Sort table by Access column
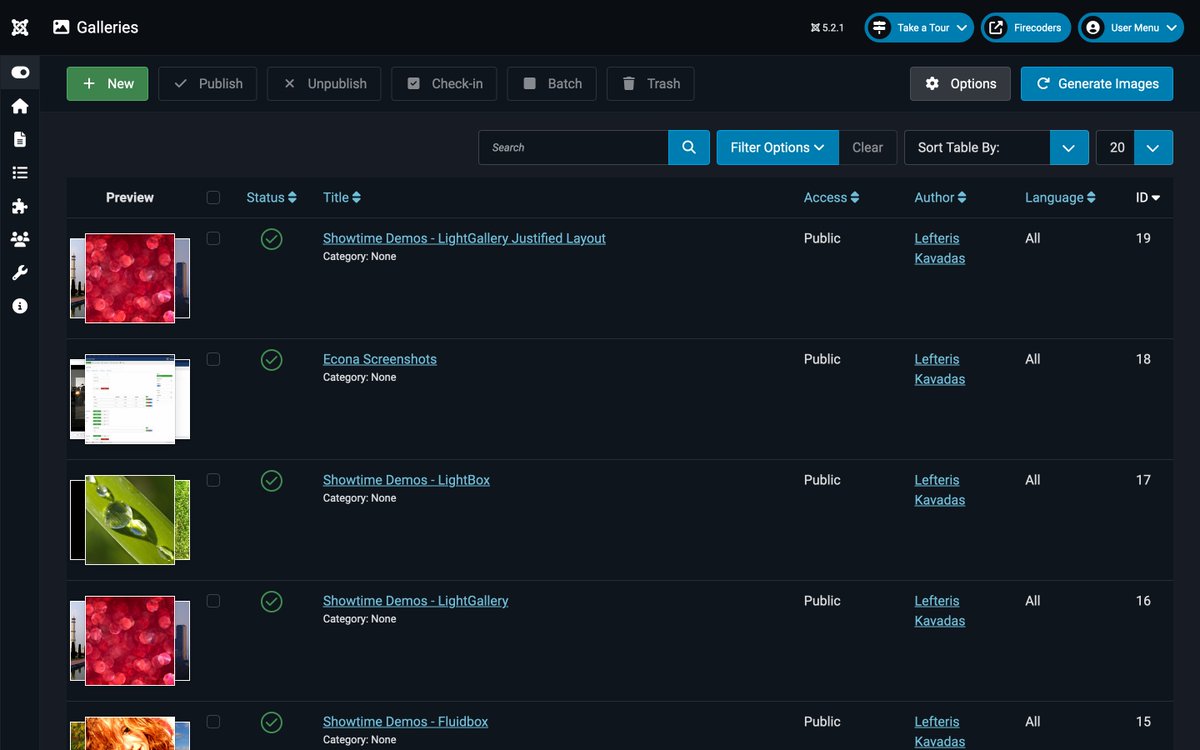 [x=832, y=198]
